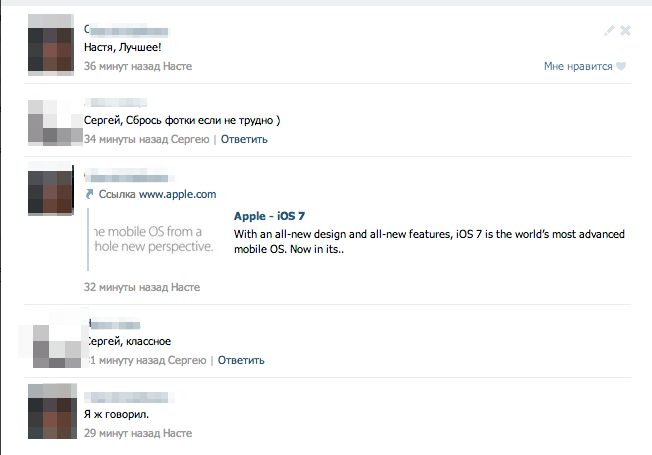
Task: Click the link arrow icon beside 'Ссылка'
Action: tap(89, 194)
